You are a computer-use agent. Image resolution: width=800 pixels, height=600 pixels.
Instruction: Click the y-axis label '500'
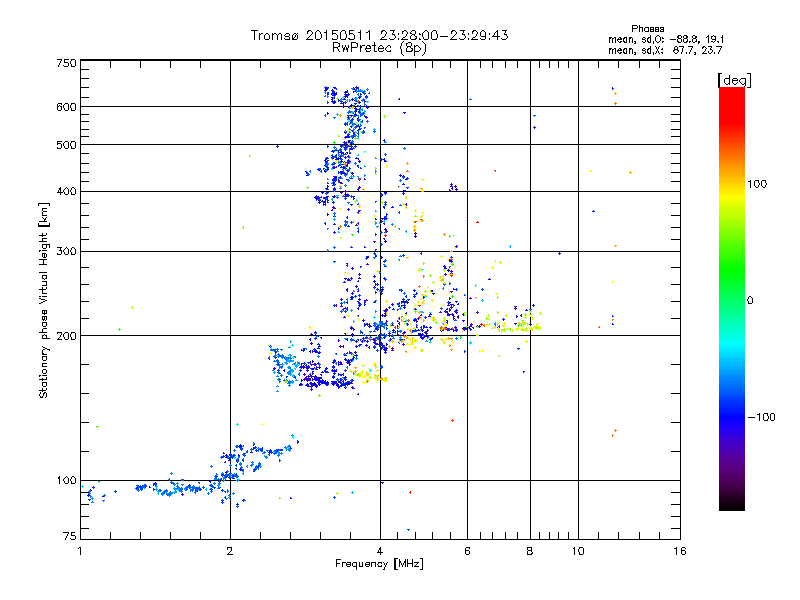[x=66, y=145]
